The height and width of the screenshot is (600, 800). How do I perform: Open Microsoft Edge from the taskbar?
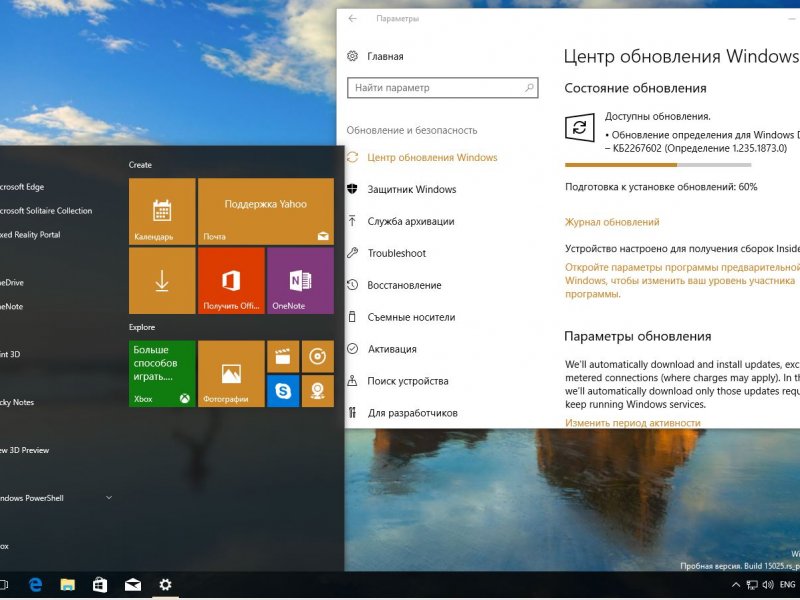pyautogui.click(x=35, y=585)
